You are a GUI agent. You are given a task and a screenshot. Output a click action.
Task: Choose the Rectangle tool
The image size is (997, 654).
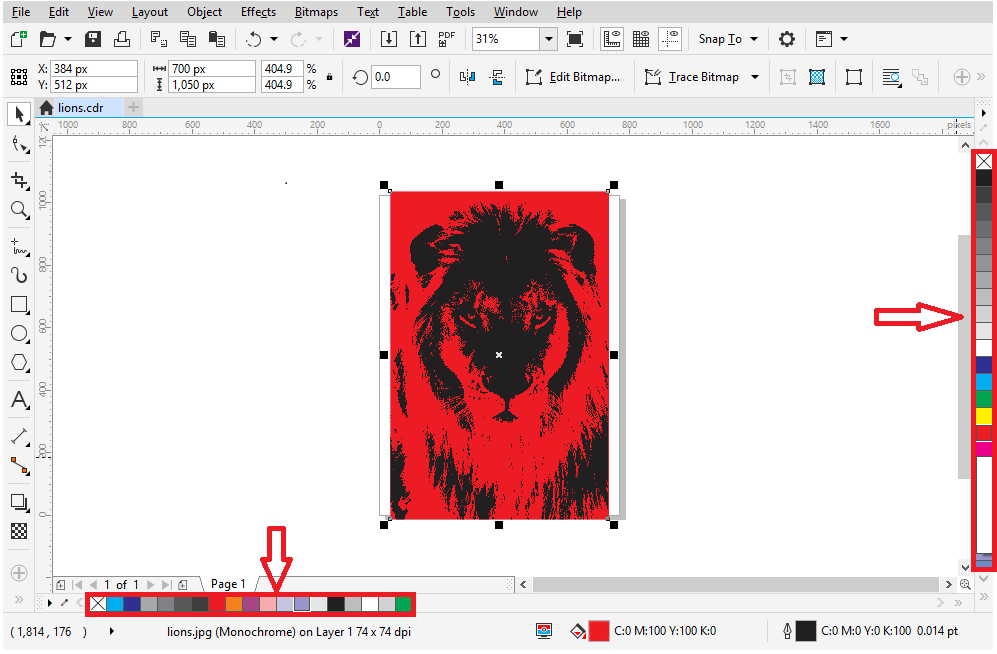tap(18, 305)
